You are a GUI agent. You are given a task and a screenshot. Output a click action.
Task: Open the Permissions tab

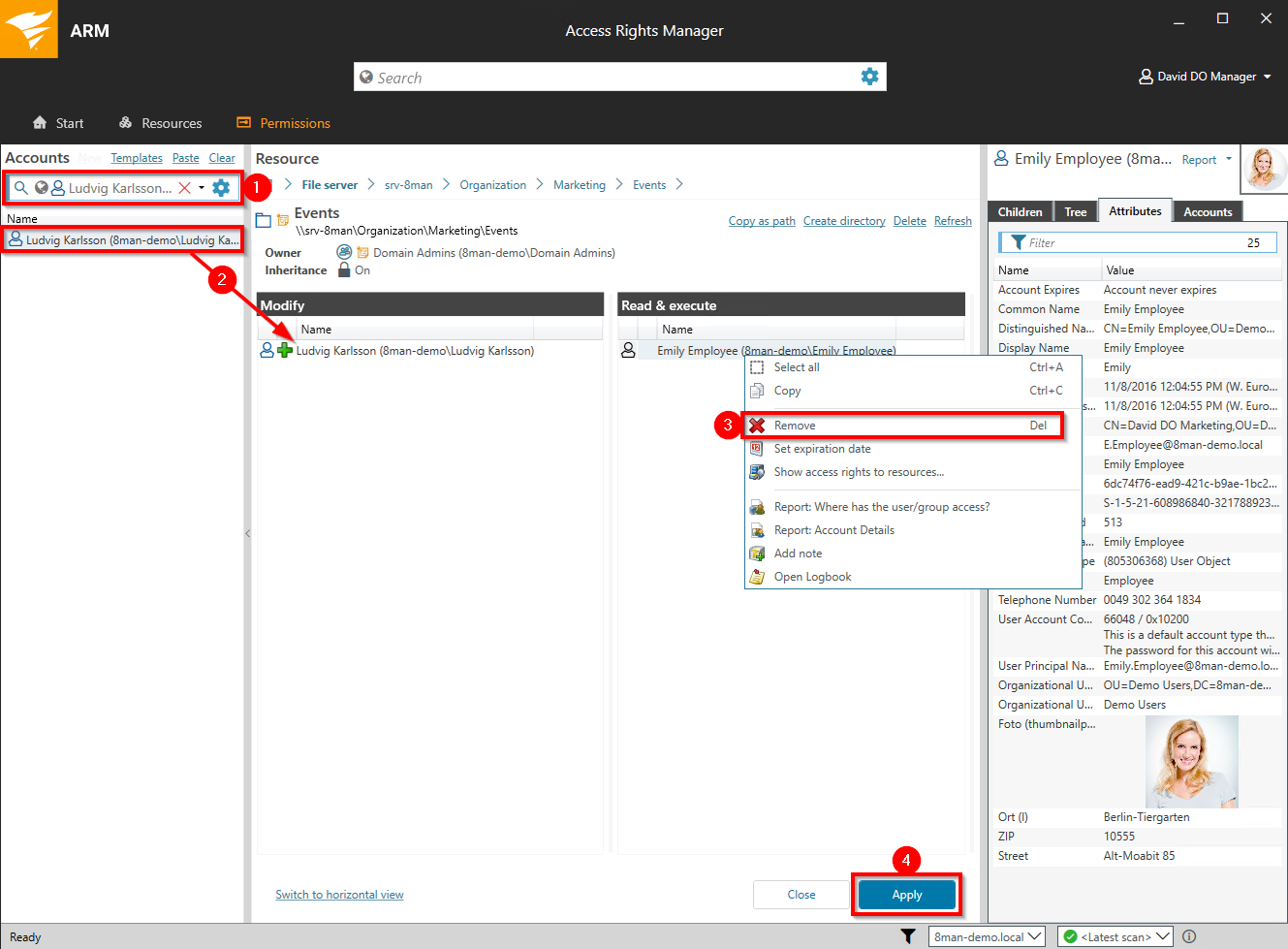coord(283,123)
